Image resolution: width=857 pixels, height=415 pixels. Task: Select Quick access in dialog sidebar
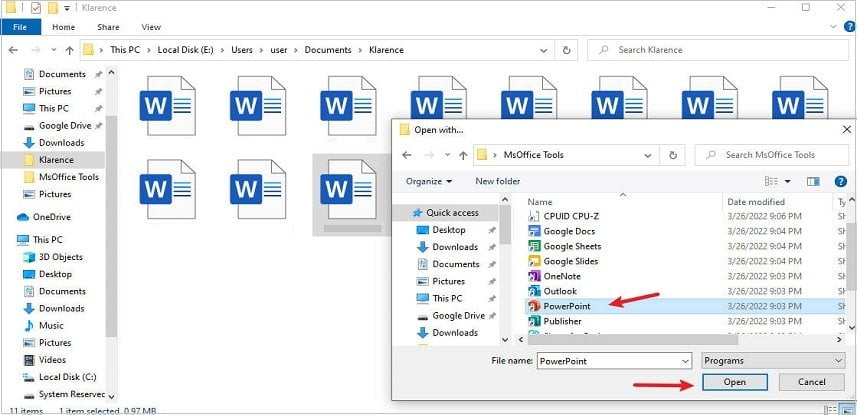coord(446,213)
